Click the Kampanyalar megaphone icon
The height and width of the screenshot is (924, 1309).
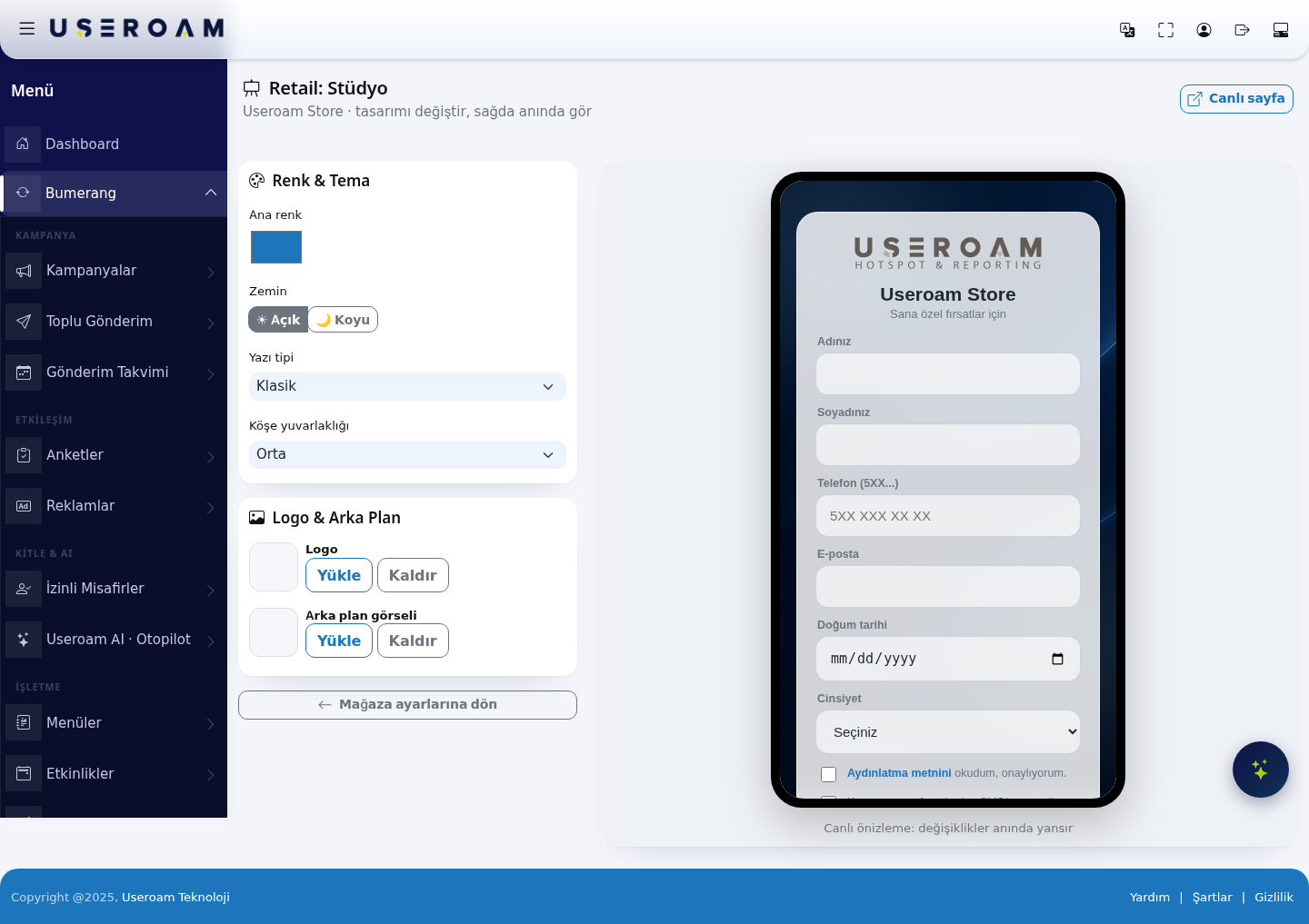[24, 271]
